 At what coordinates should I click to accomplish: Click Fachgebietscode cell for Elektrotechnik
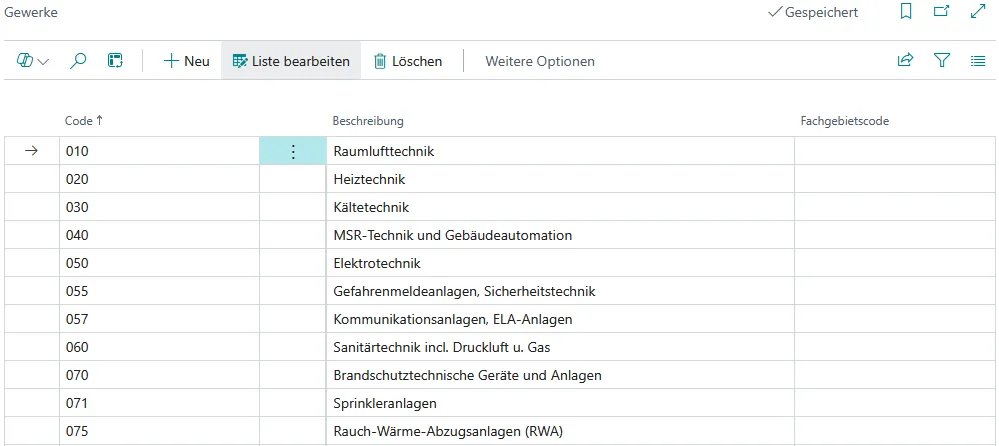(895, 263)
